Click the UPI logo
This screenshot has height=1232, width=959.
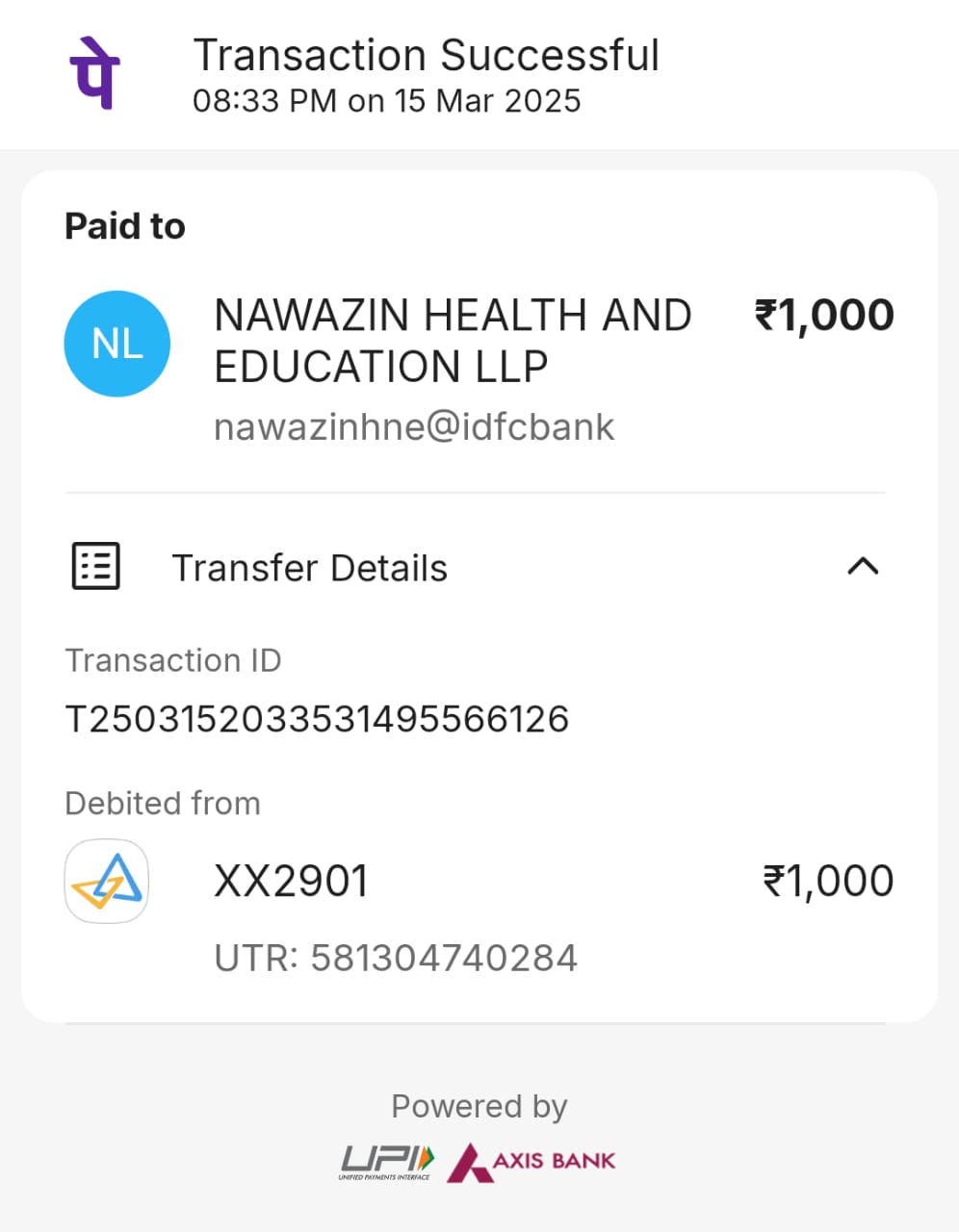tap(387, 1162)
